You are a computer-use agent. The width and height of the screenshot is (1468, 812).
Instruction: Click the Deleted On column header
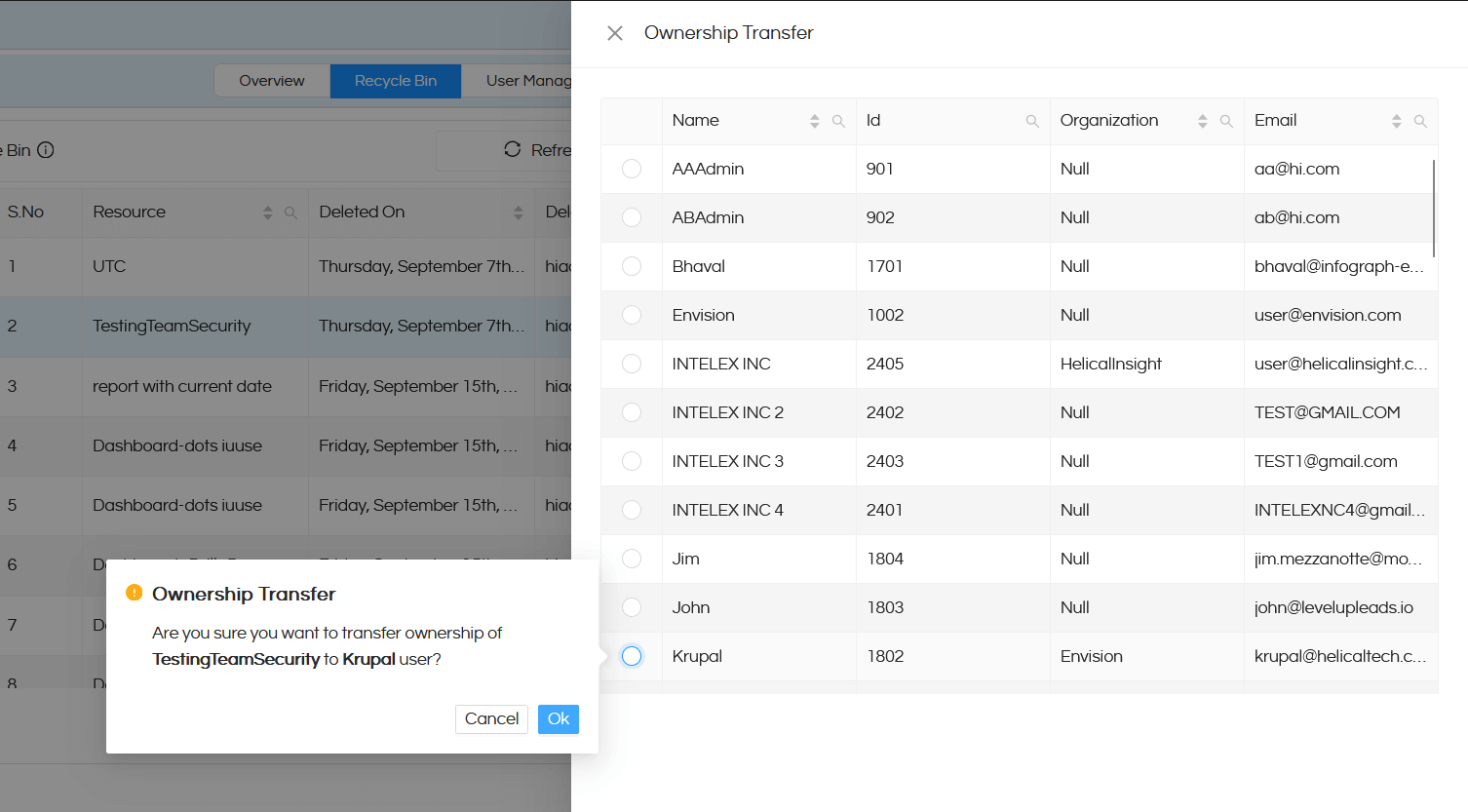tap(421, 213)
